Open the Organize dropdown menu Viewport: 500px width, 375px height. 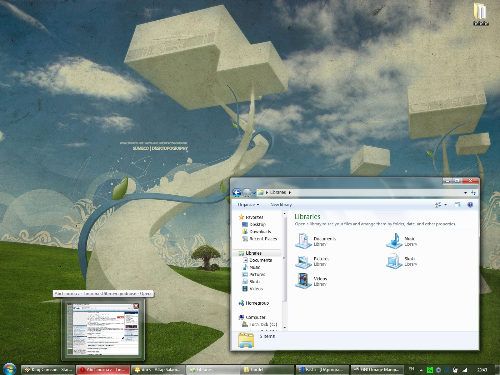248,205
